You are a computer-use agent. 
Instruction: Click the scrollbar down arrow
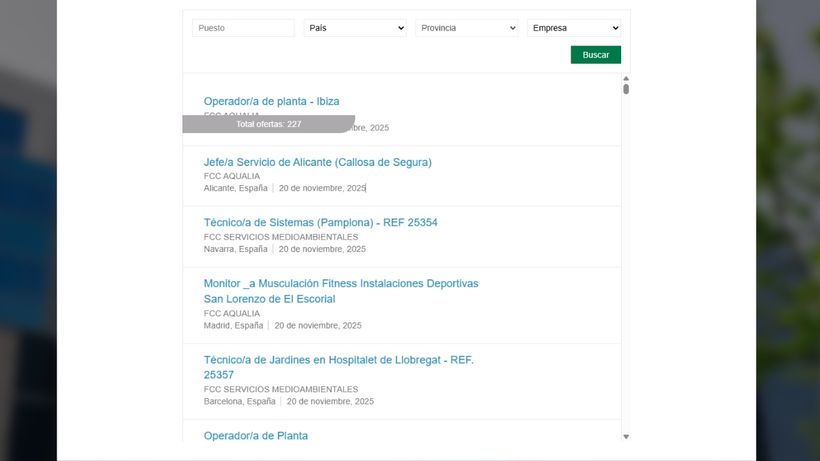pyautogui.click(x=626, y=436)
